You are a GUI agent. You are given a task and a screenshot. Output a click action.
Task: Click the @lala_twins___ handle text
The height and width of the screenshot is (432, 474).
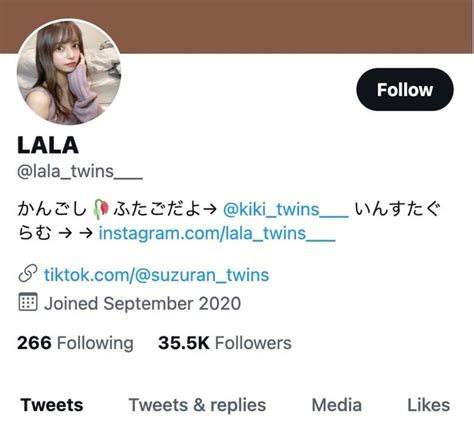(x=80, y=172)
